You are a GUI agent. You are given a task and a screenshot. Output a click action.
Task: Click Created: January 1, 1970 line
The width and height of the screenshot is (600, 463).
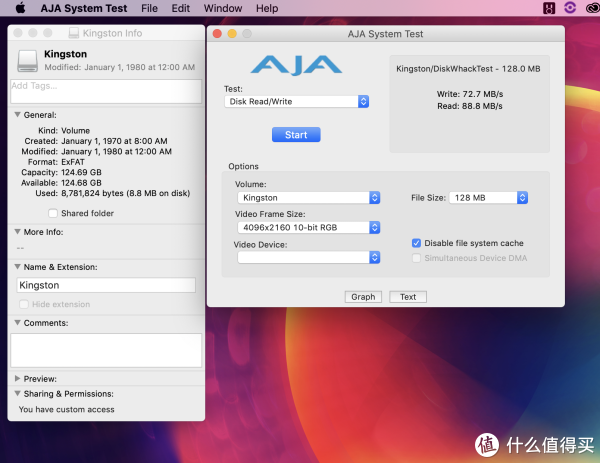tap(96, 141)
